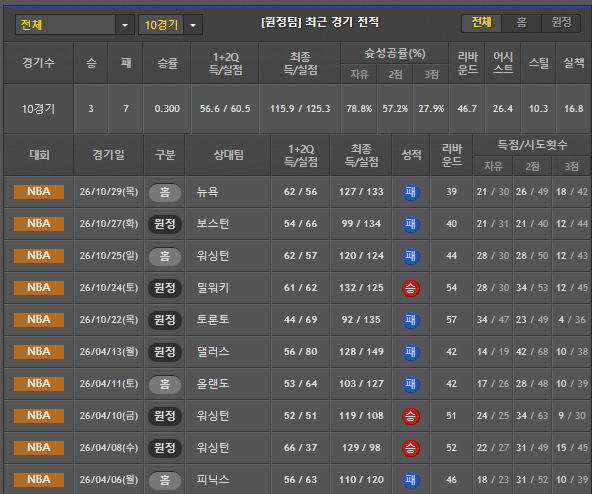This screenshot has height=494, width=592.
Task: Click the blue 패 icon in the 피닉스 row
Action: (411, 480)
